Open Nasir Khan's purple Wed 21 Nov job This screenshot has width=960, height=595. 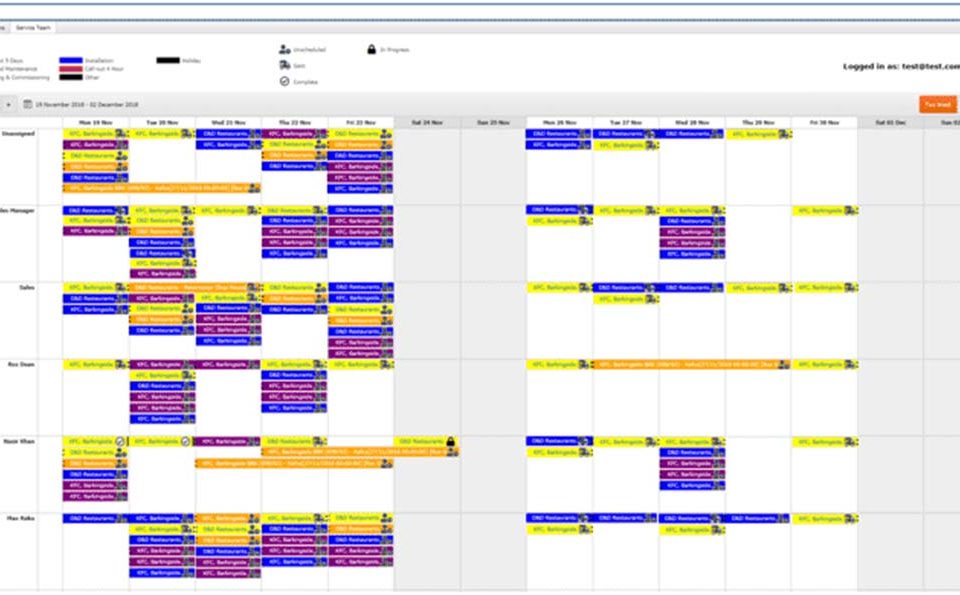(x=228, y=441)
